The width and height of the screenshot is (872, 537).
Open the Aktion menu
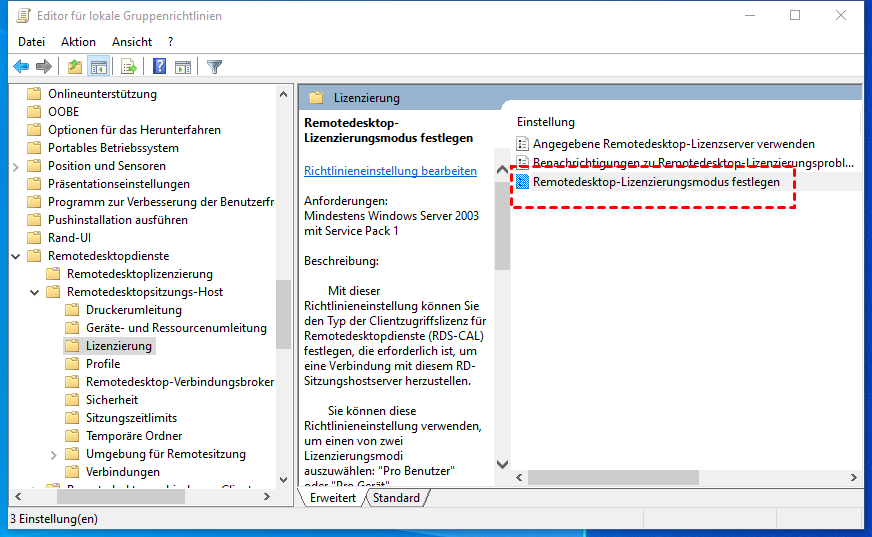click(78, 42)
